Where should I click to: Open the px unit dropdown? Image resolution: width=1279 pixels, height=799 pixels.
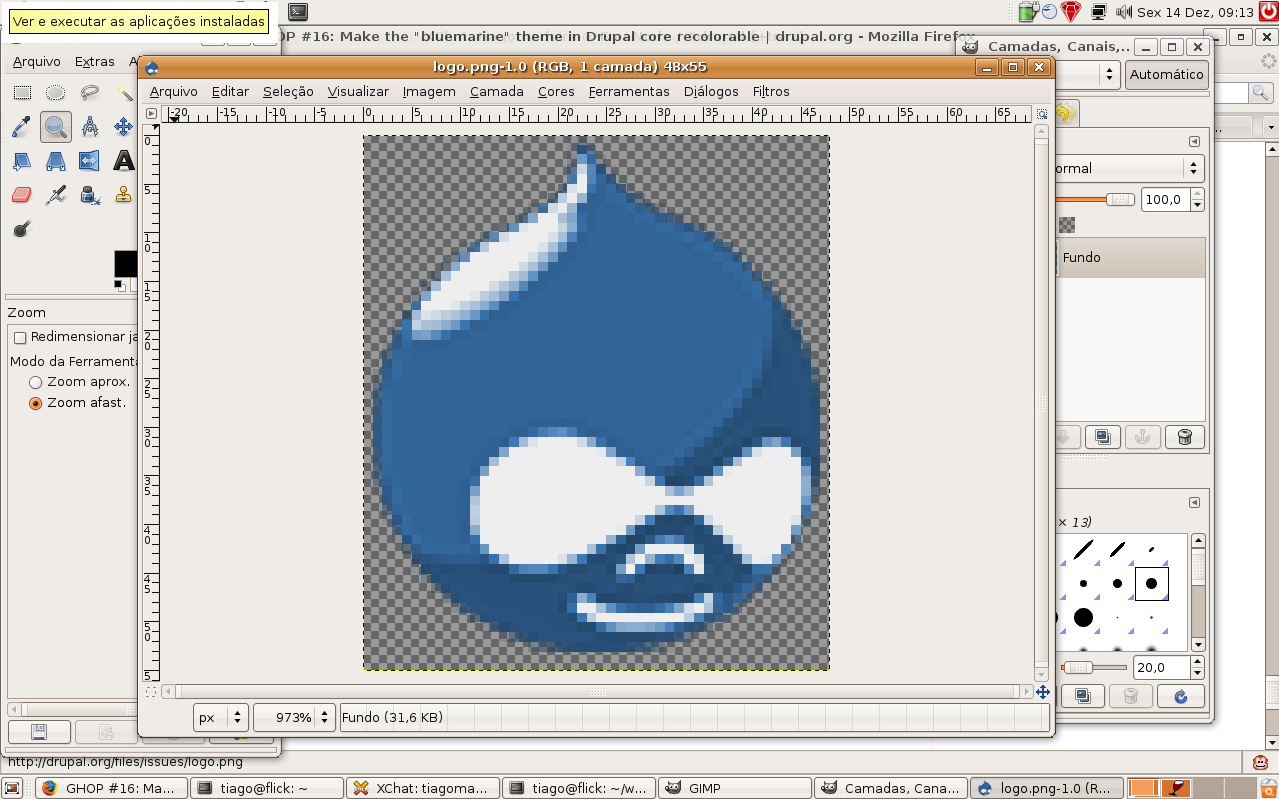221,717
